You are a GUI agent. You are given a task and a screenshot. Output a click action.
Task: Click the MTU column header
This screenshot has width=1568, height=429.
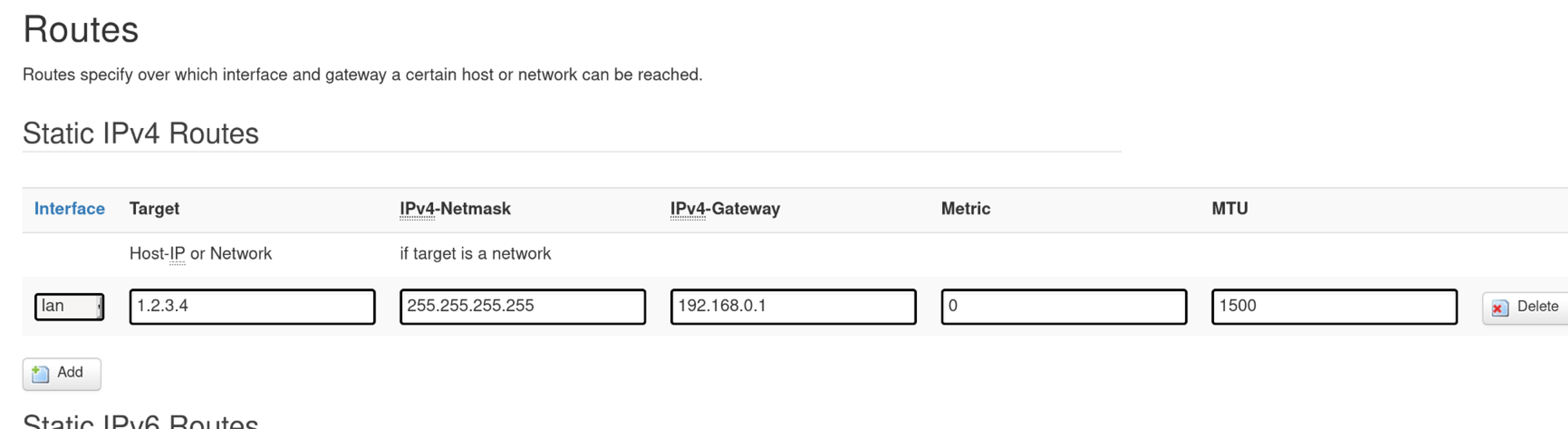[1229, 208]
